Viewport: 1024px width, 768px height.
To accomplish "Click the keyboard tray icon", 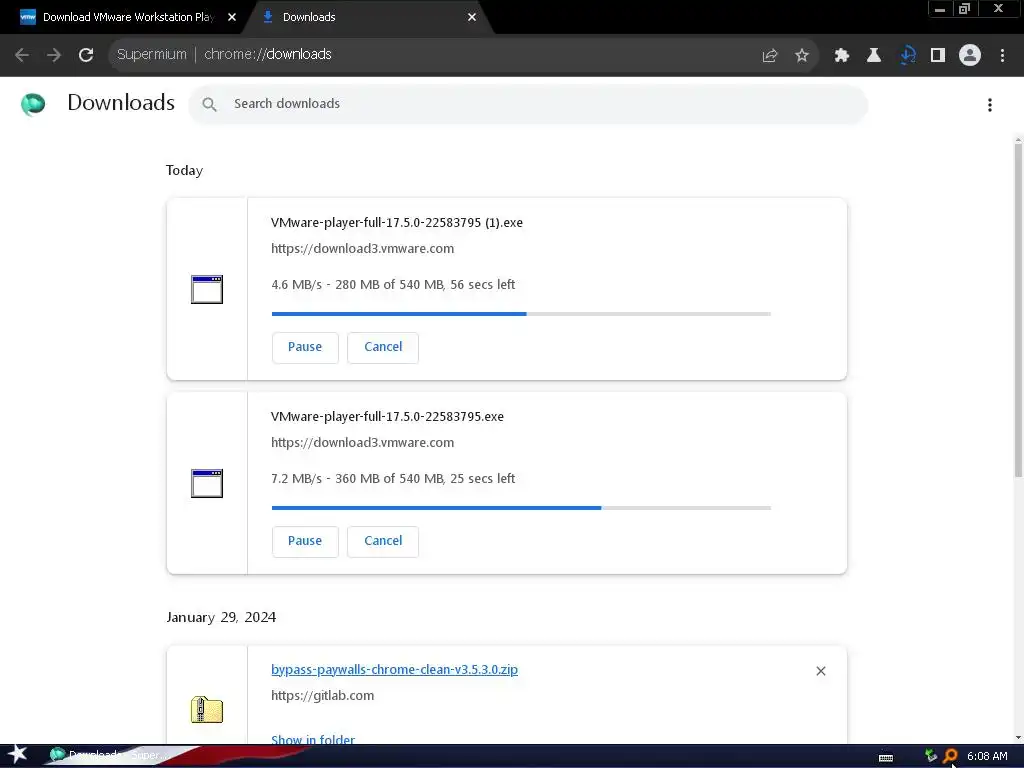I will [886, 757].
